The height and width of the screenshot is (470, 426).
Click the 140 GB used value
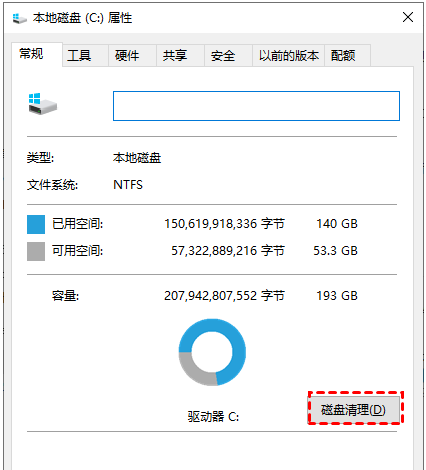[337, 224]
